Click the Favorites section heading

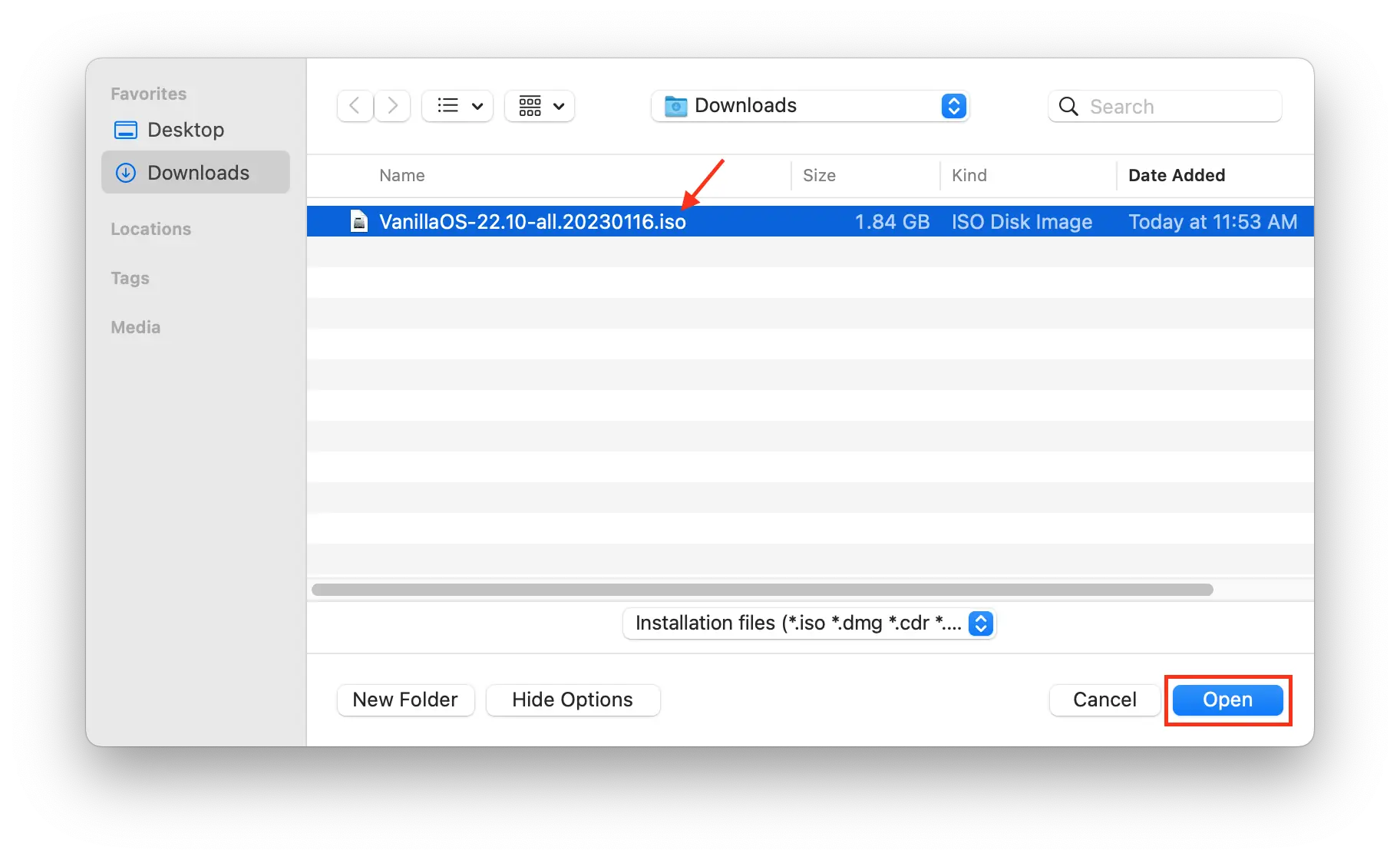149,94
